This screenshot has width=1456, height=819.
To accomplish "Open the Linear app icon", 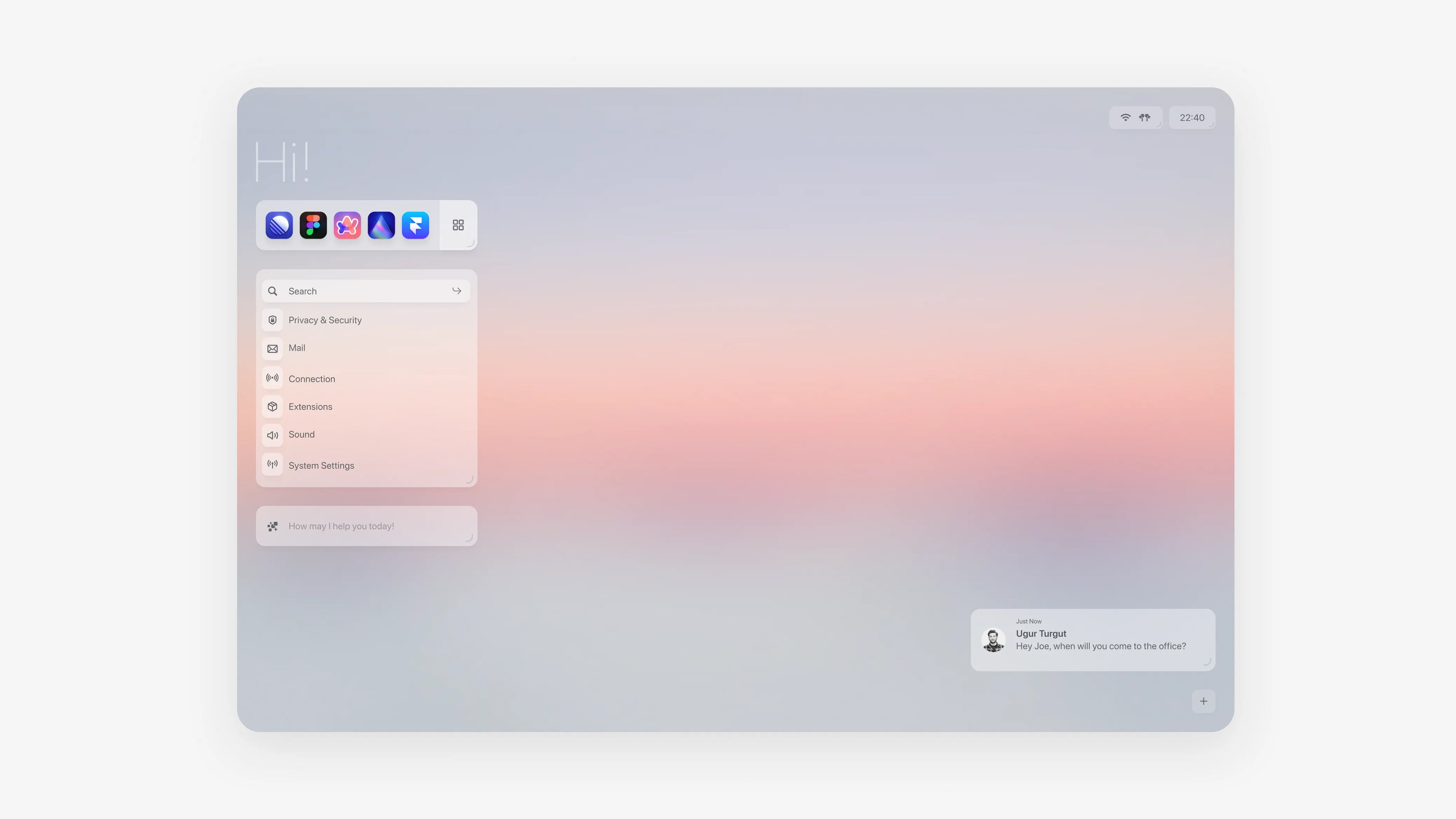I will (279, 225).
